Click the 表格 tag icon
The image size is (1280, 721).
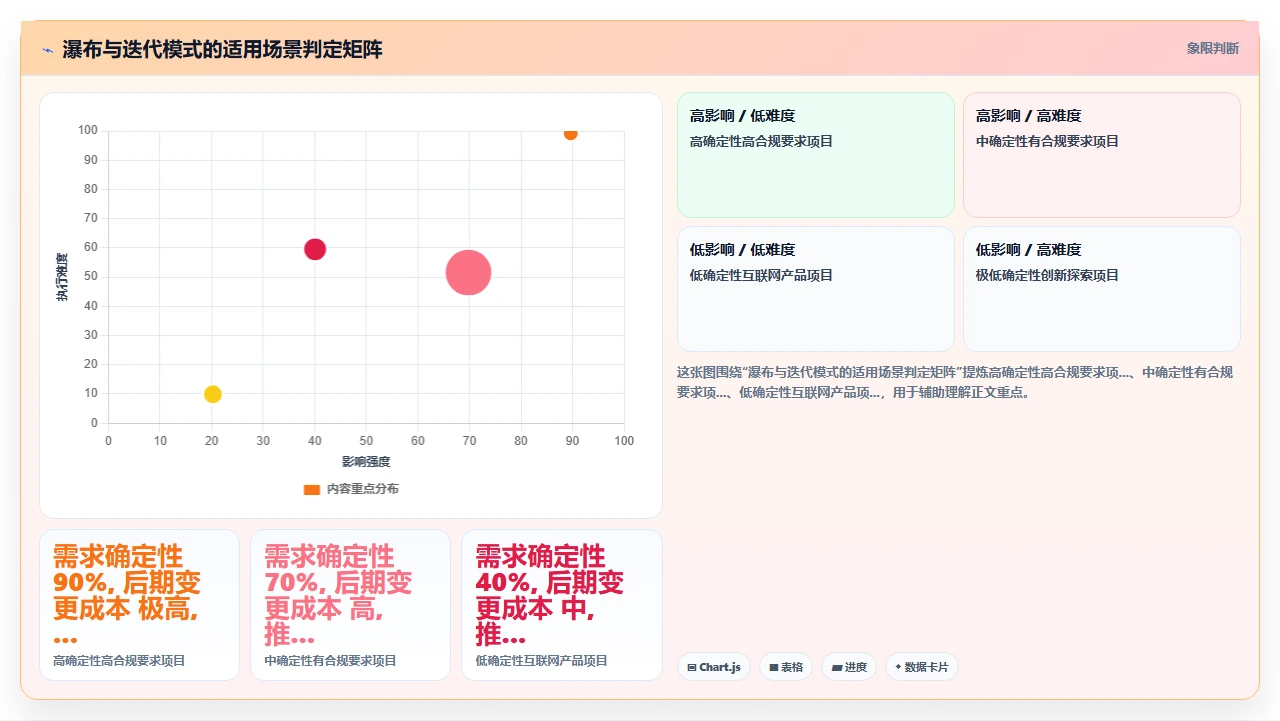click(774, 668)
